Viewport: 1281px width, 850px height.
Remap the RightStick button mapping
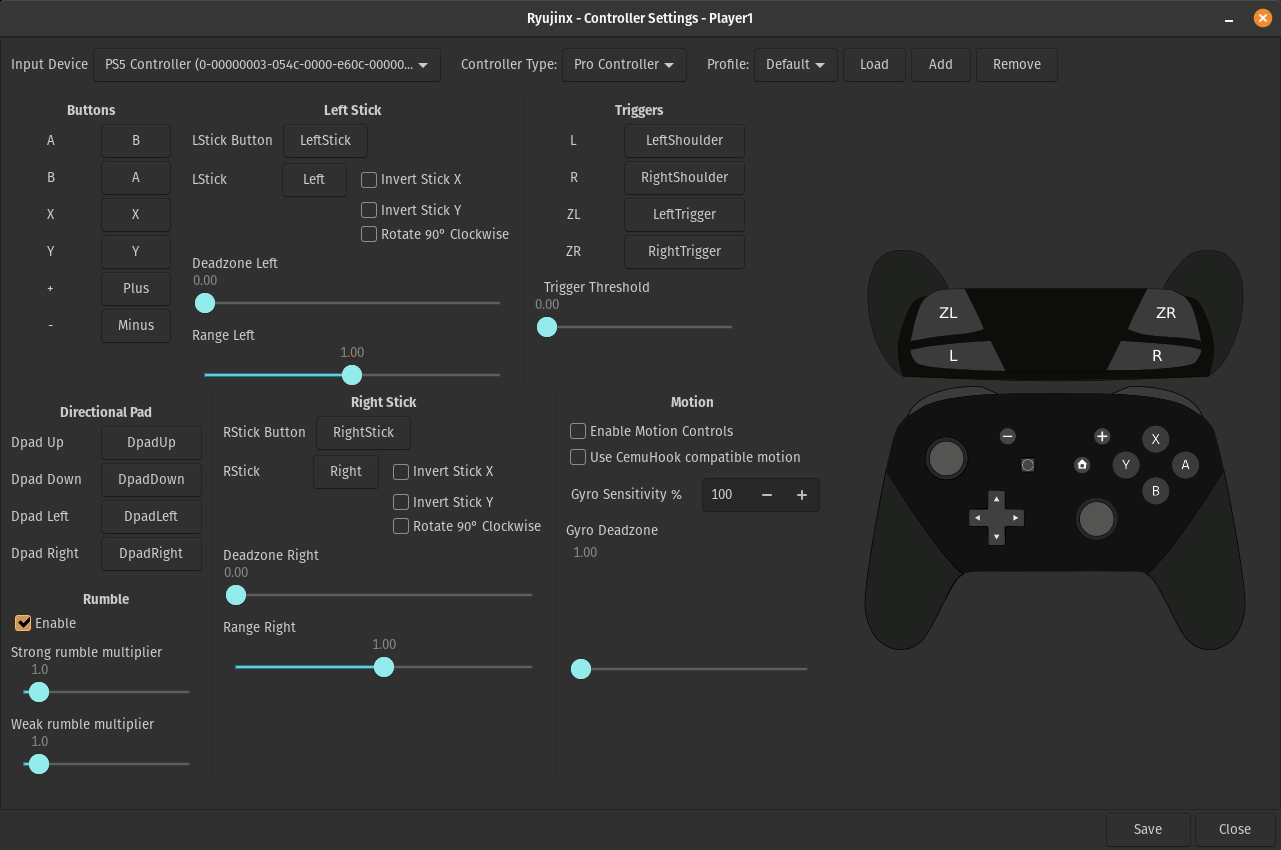tap(363, 433)
